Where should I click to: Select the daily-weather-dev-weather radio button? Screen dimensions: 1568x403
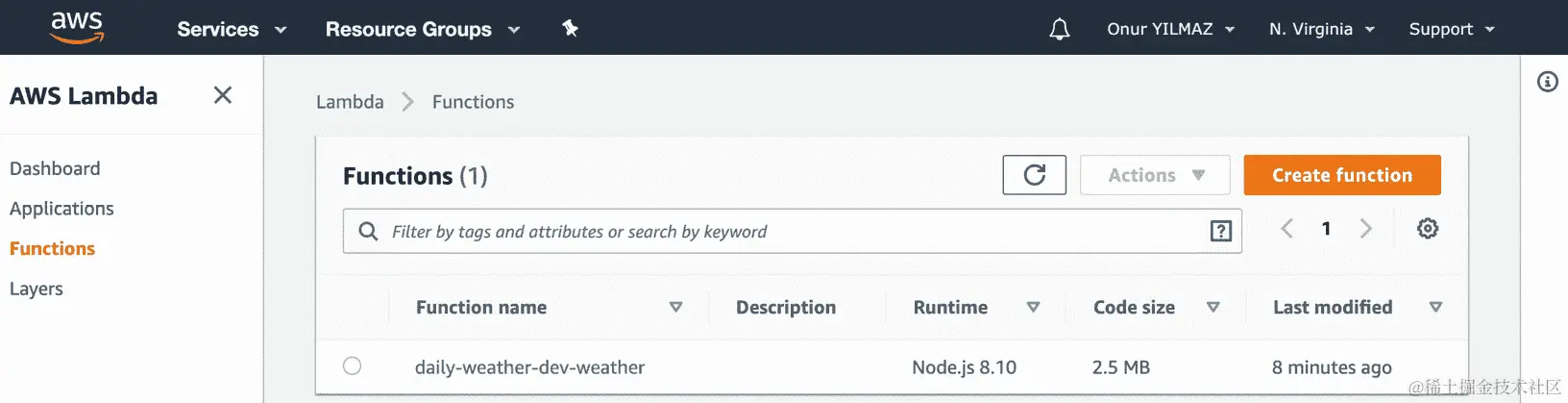[353, 366]
